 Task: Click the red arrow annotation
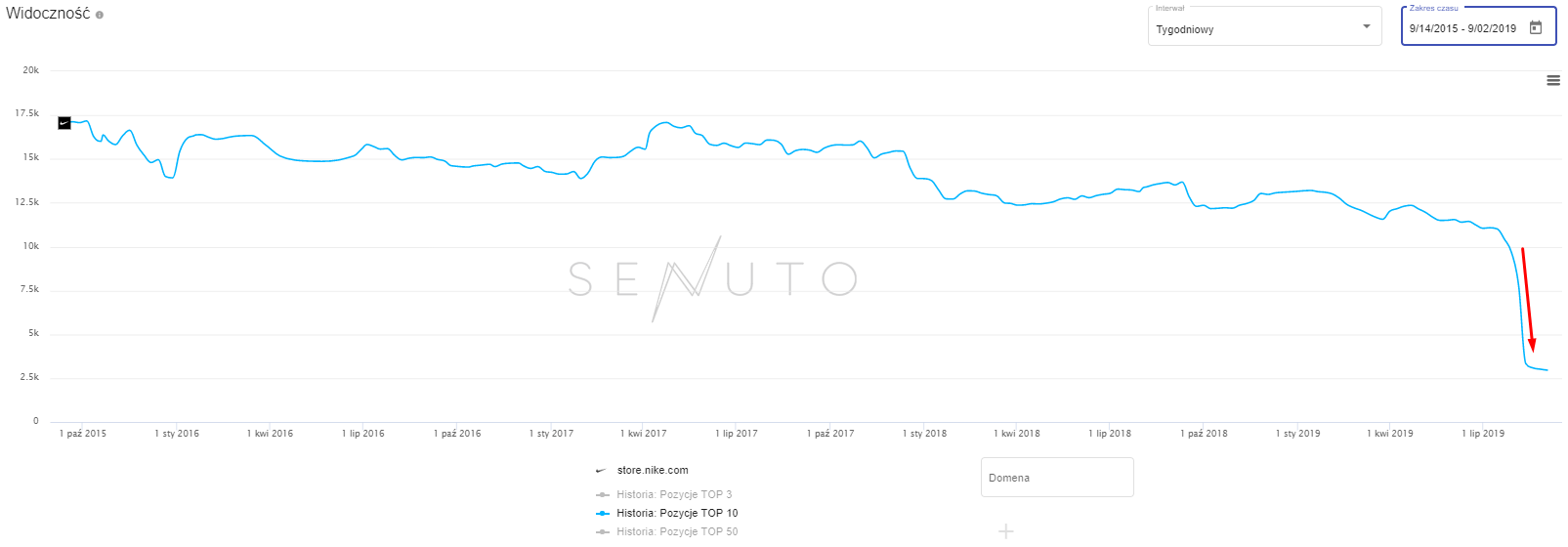[1528, 298]
